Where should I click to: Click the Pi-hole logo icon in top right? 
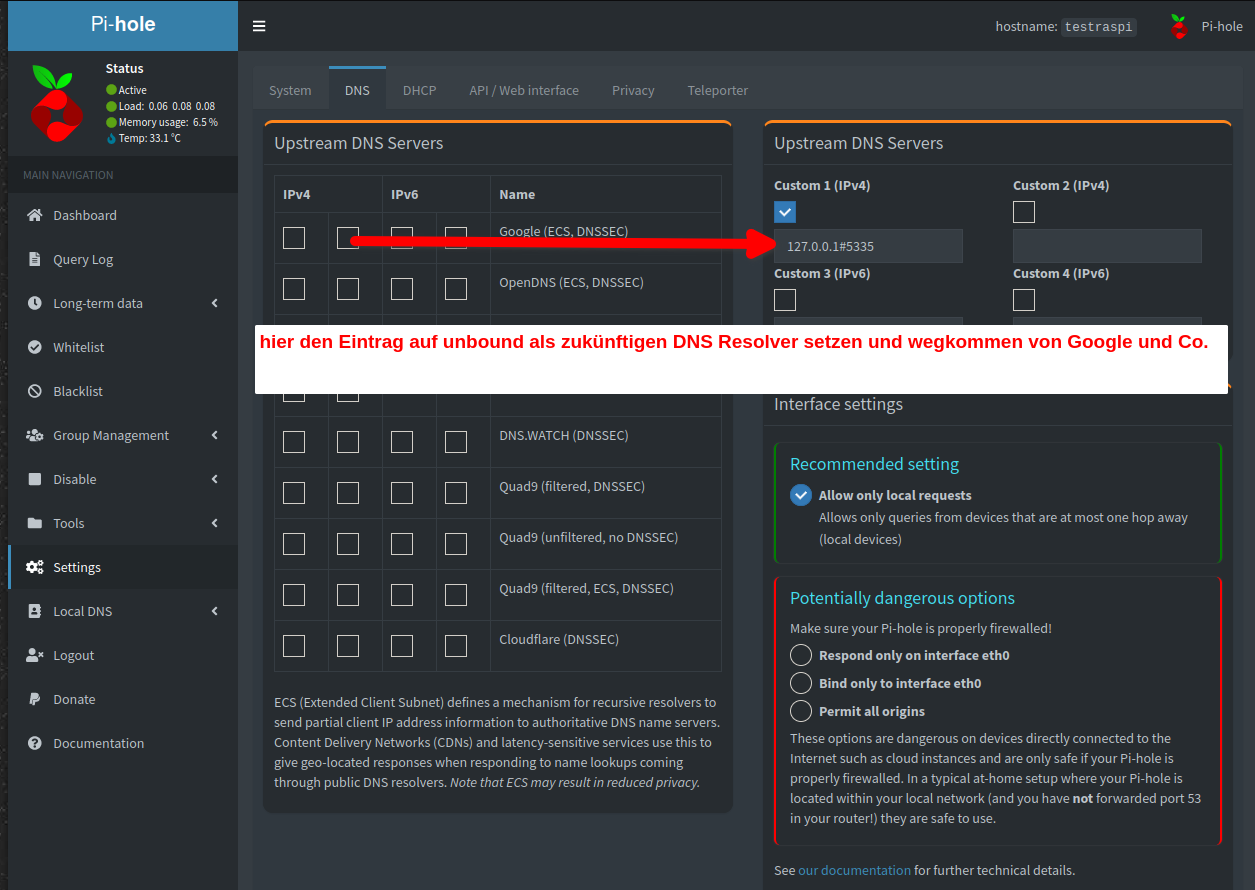click(x=1179, y=27)
